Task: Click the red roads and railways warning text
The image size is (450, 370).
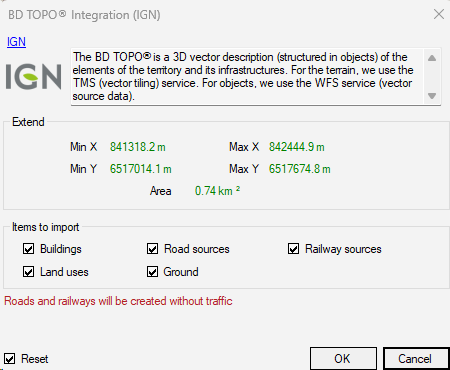Action: (x=118, y=301)
